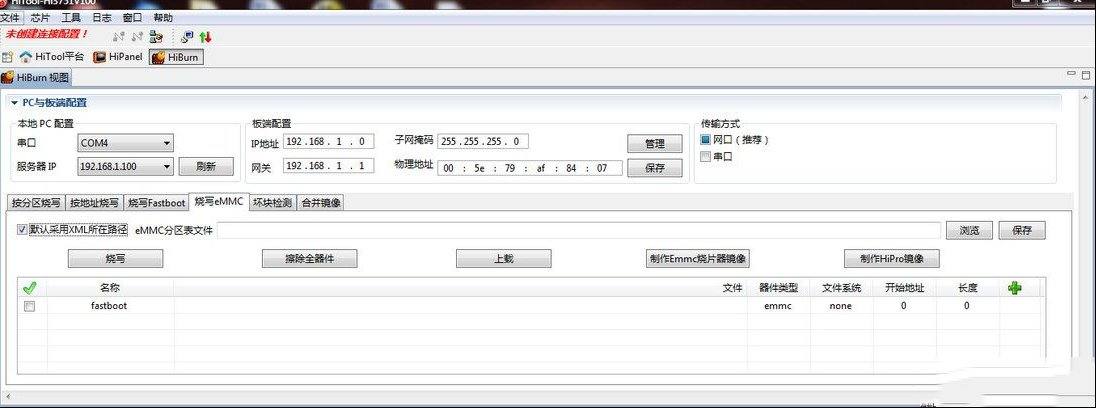Image resolution: width=1096 pixels, height=408 pixels.
Task: Open the 日志 menu
Action: coord(102,17)
